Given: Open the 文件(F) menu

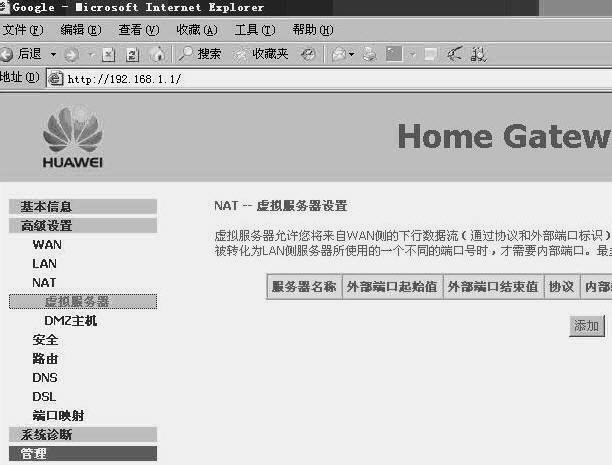Looking at the screenshot, I should [23, 30].
